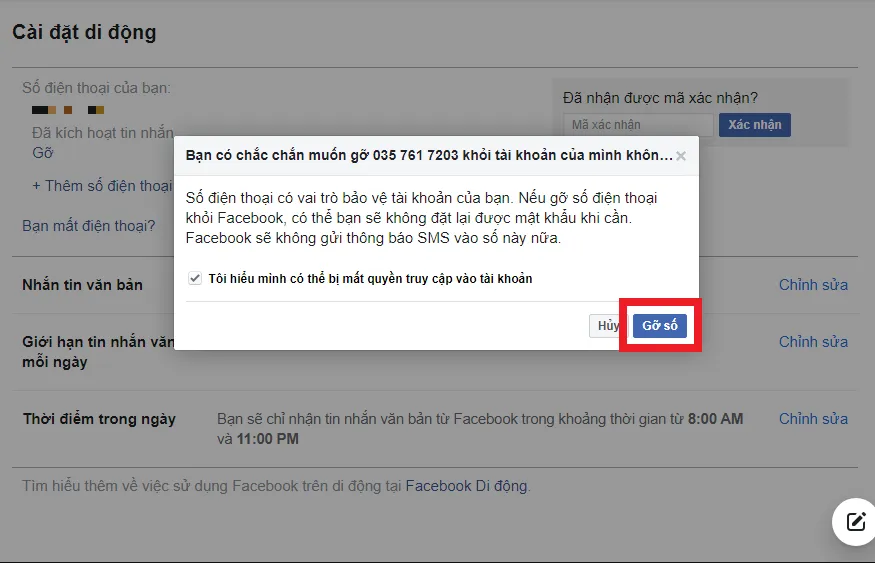Screen dimensions: 875x563
Task: Confirm removal with Gỡ số button
Action: 659,326
